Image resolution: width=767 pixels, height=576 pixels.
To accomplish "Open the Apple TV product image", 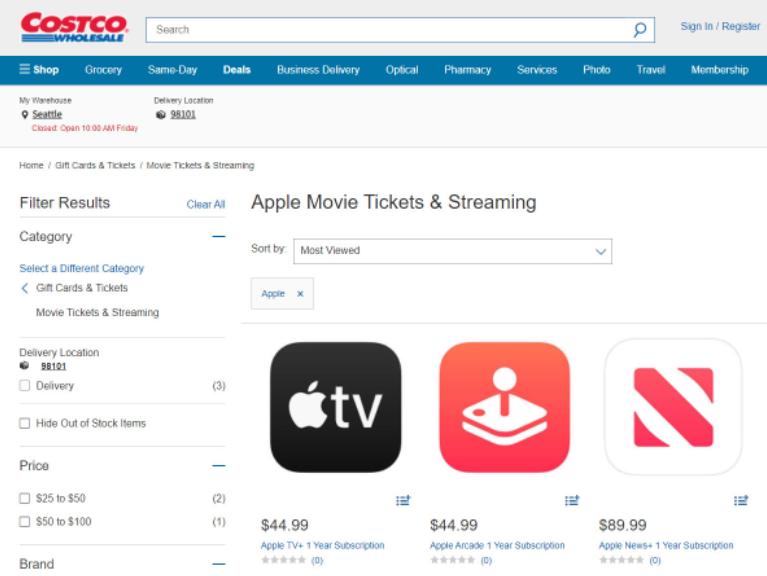I will (336, 407).
